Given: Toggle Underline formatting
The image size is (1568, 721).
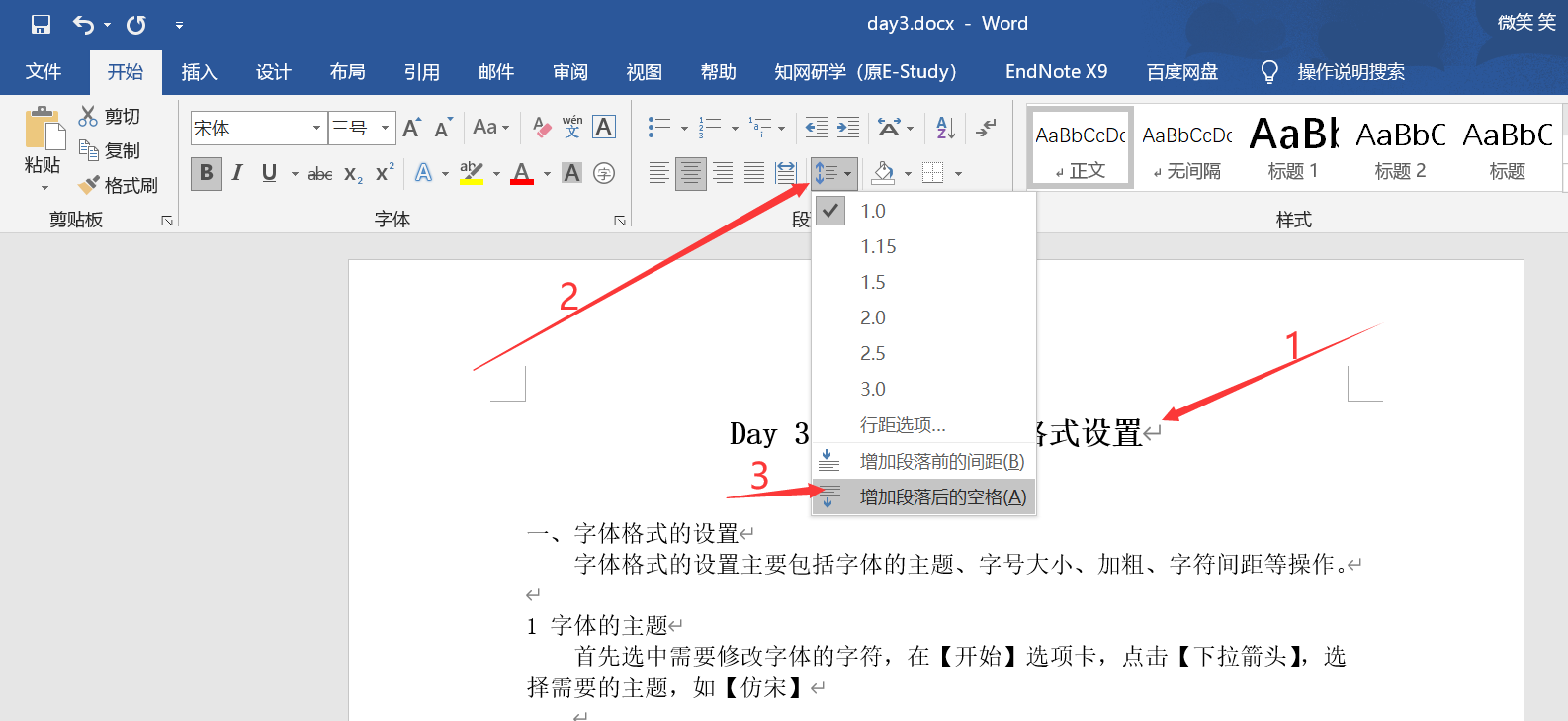Looking at the screenshot, I should tap(269, 173).
